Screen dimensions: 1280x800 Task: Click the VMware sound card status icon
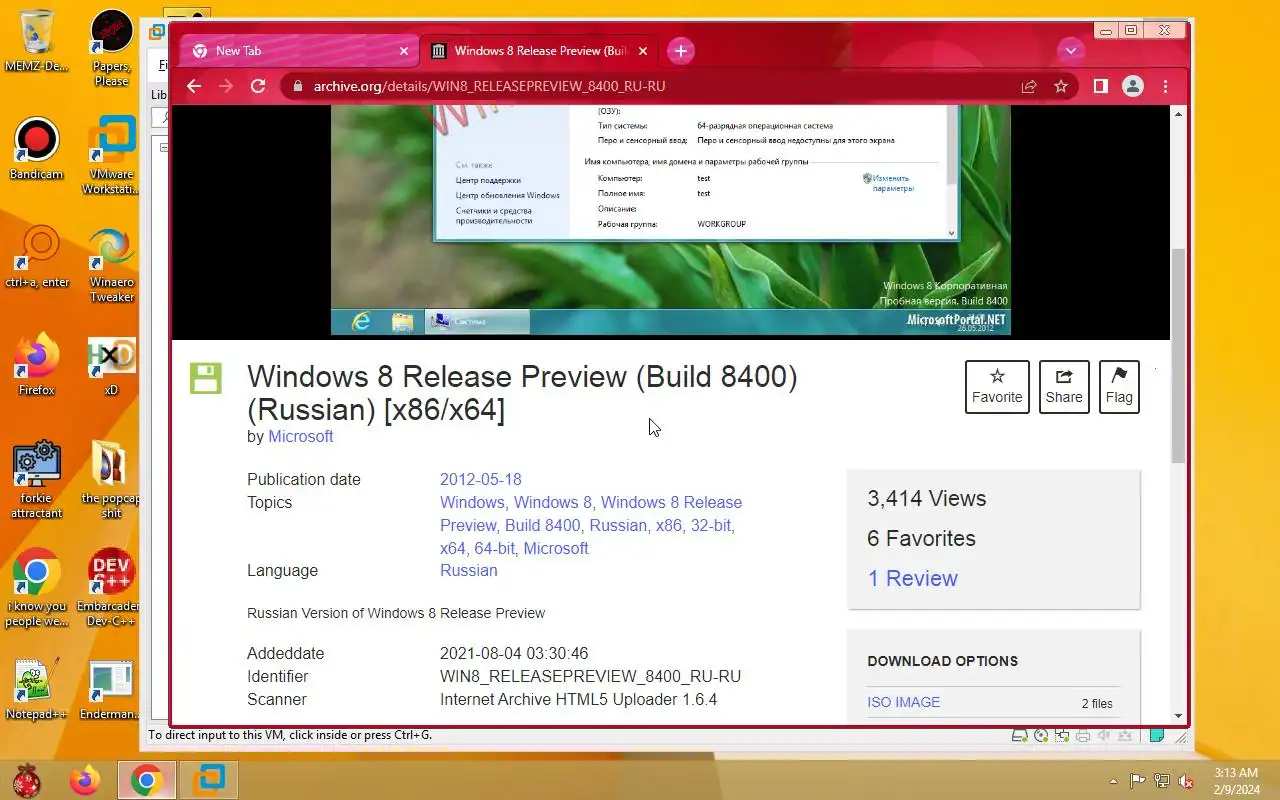pos(1104,736)
